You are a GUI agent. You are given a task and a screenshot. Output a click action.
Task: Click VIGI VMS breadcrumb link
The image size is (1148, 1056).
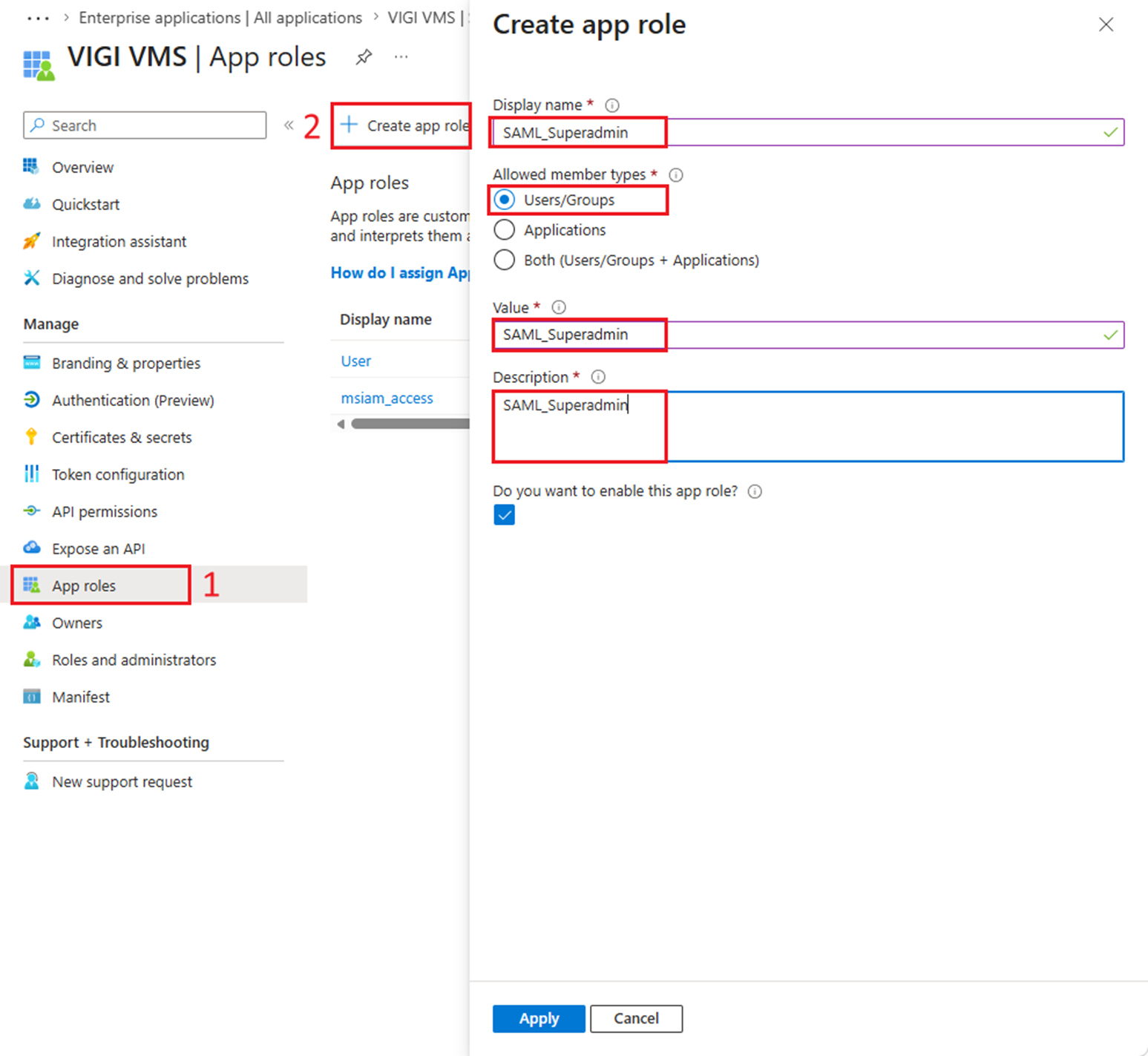(x=422, y=18)
